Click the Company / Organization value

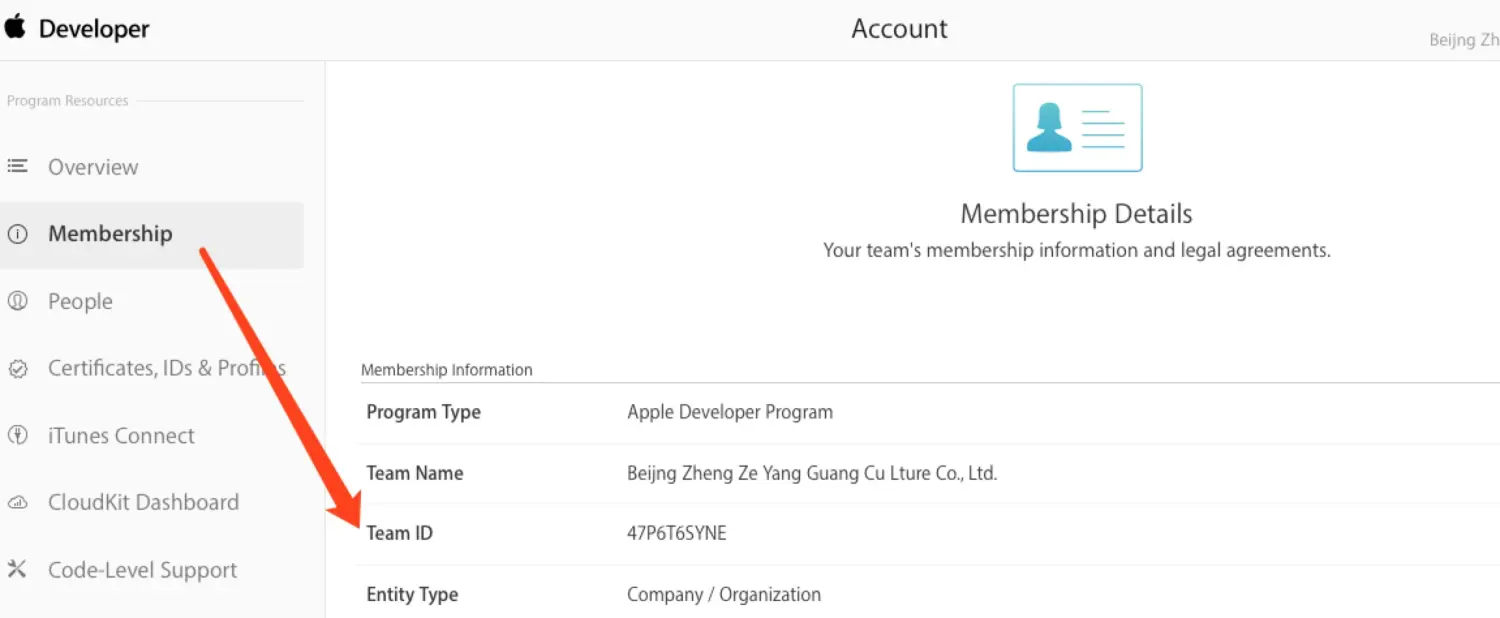coord(724,594)
